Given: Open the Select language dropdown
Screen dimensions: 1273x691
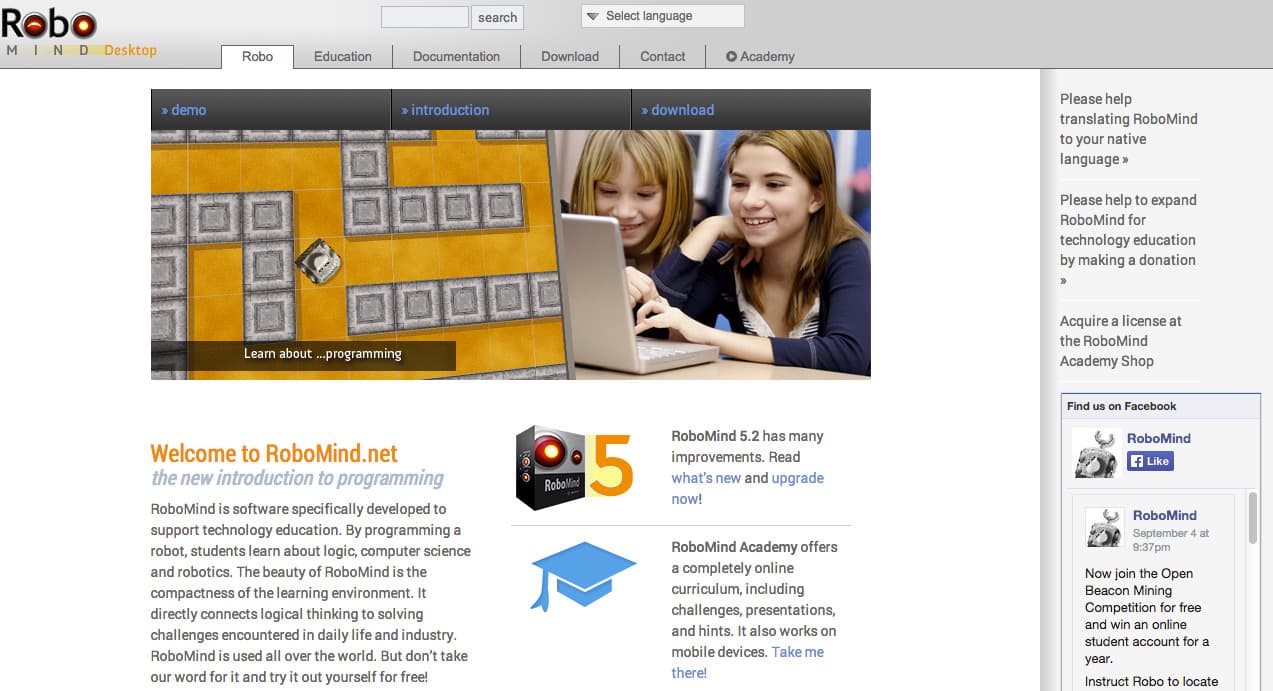Looking at the screenshot, I should (x=662, y=16).
